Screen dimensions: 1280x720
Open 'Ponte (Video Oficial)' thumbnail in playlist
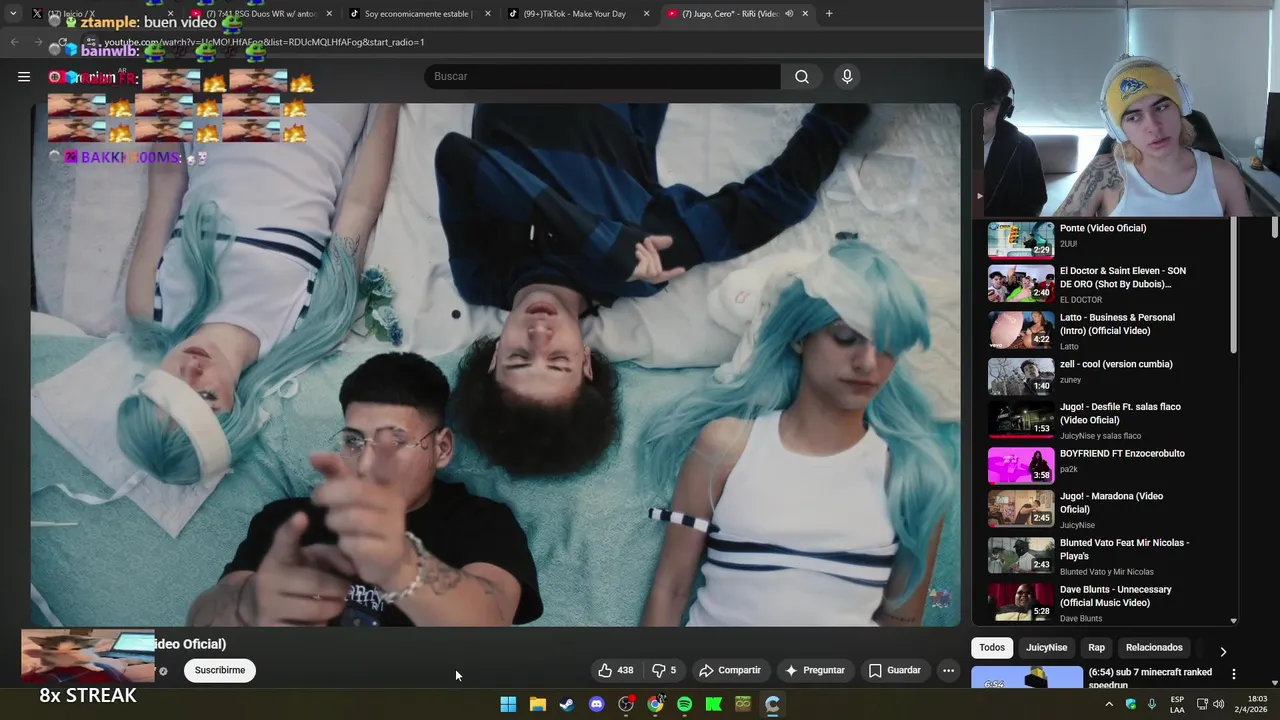1021,240
